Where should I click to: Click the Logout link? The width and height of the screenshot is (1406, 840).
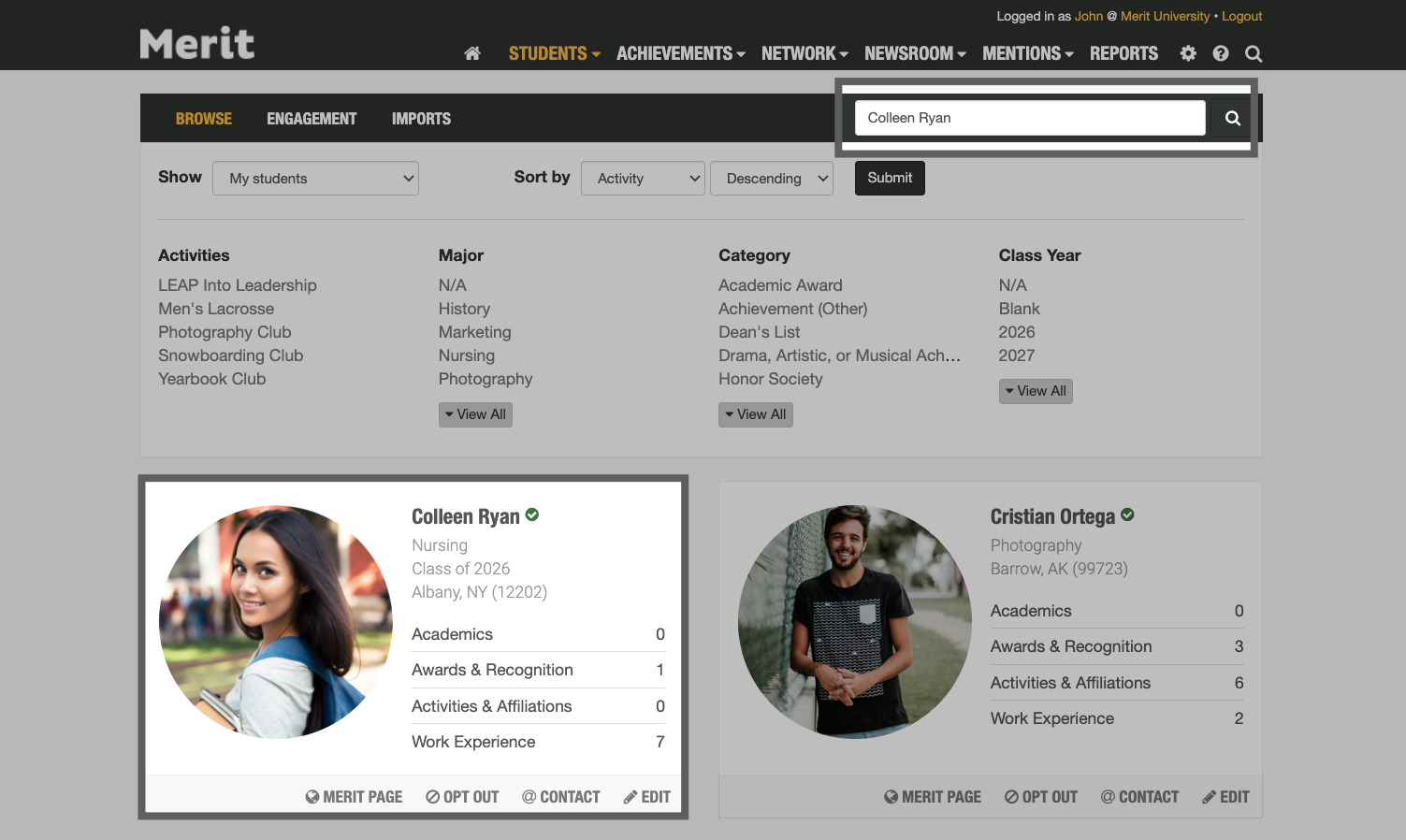(x=1241, y=16)
